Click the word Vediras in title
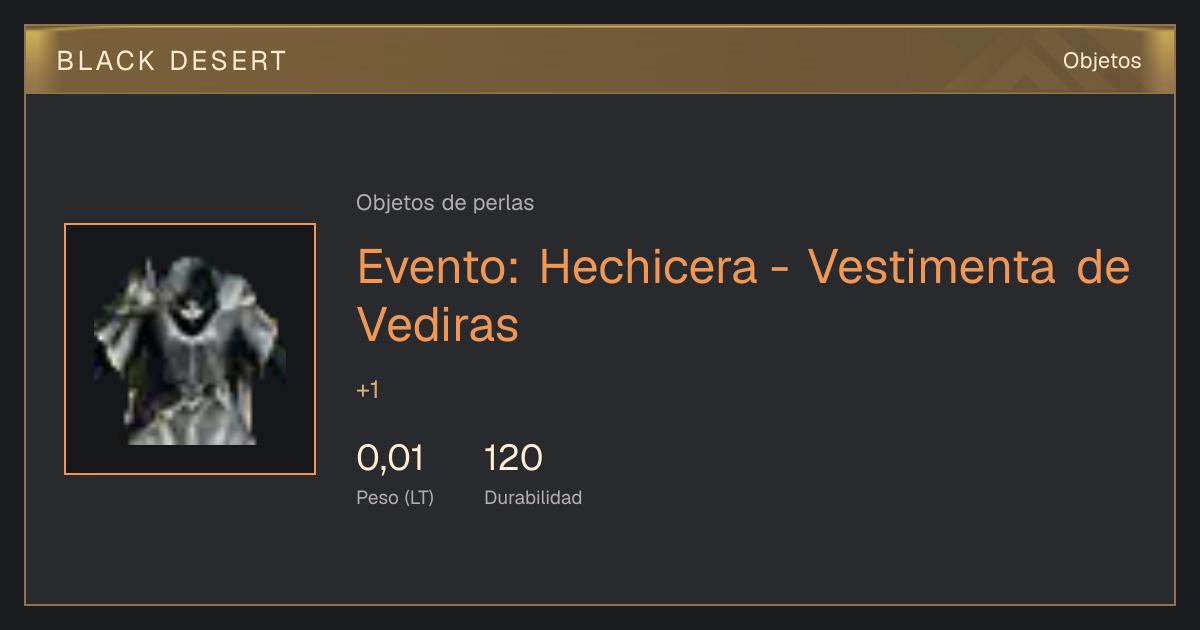The height and width of the screenshot is (630, 1200). (438, 324)
